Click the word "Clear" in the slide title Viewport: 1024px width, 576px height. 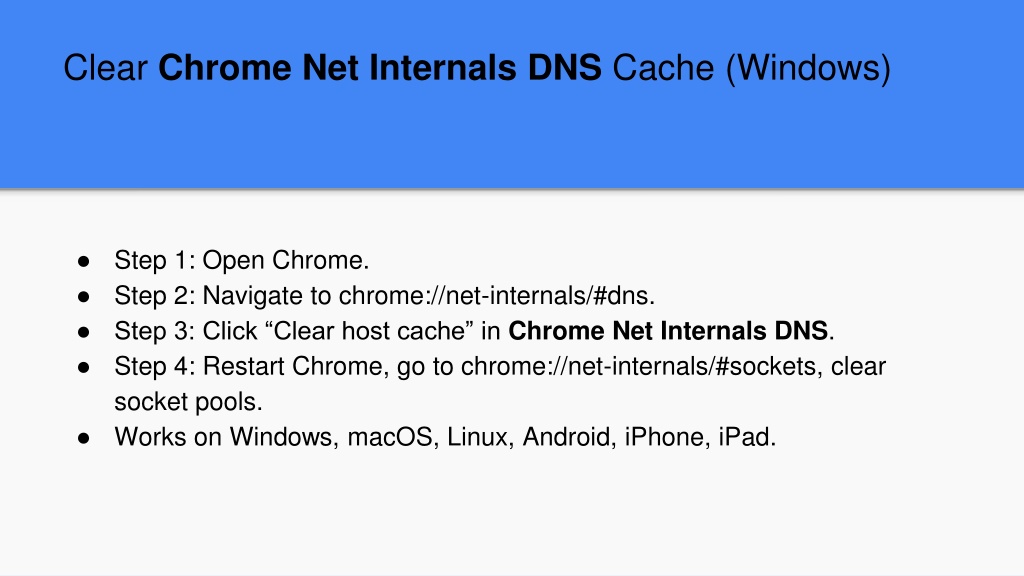click(x=105, y=68)
